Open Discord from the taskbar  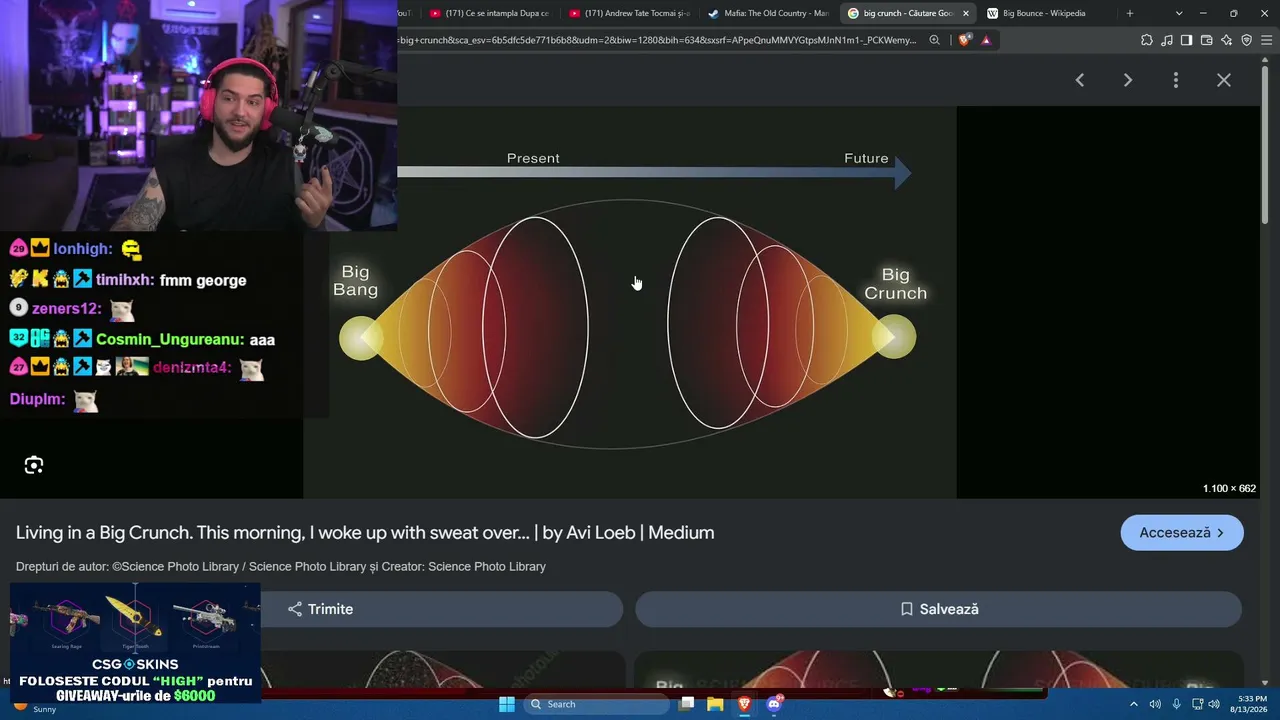pos(773,704)
